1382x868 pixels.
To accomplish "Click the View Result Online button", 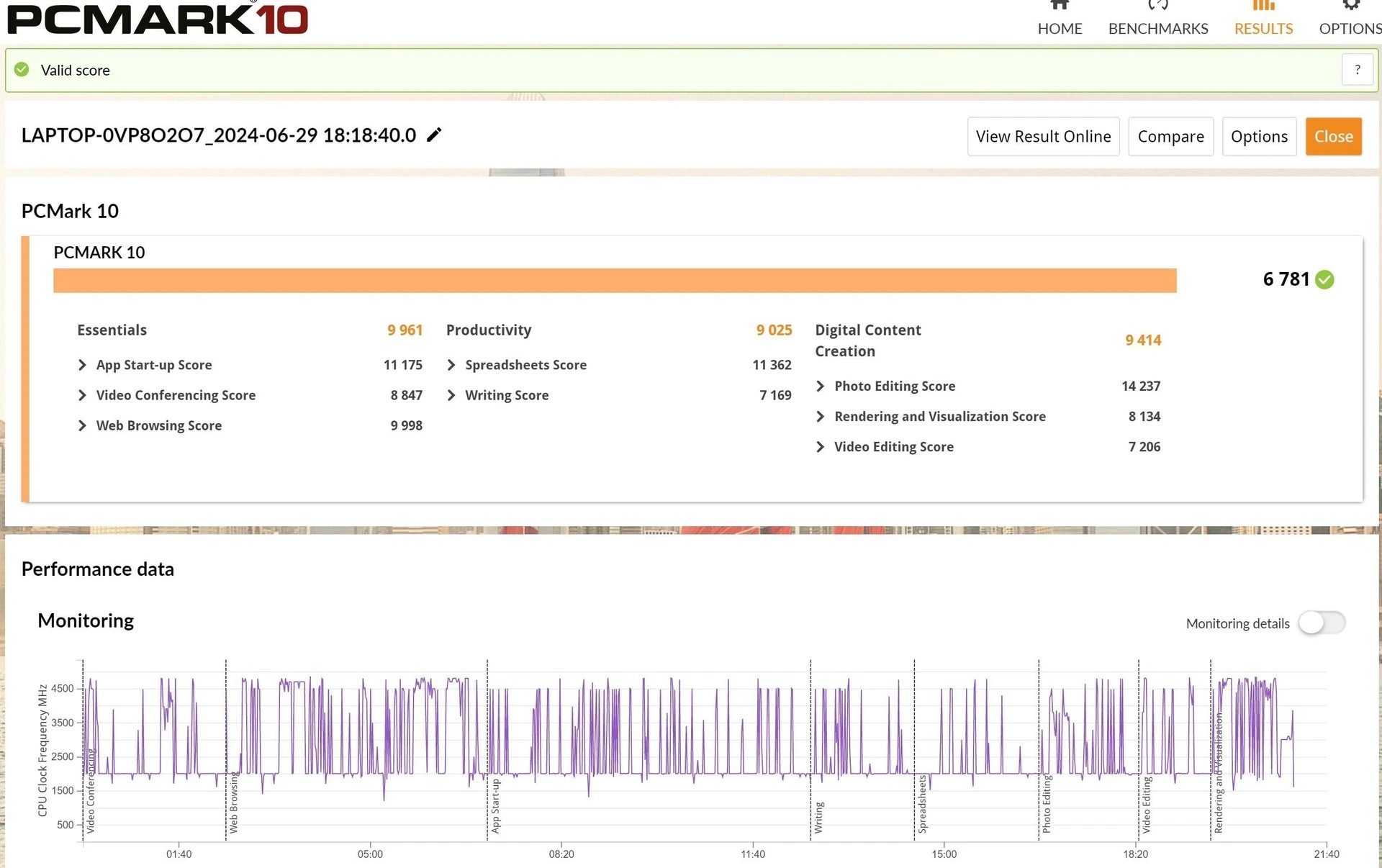I will (1042, 137).
